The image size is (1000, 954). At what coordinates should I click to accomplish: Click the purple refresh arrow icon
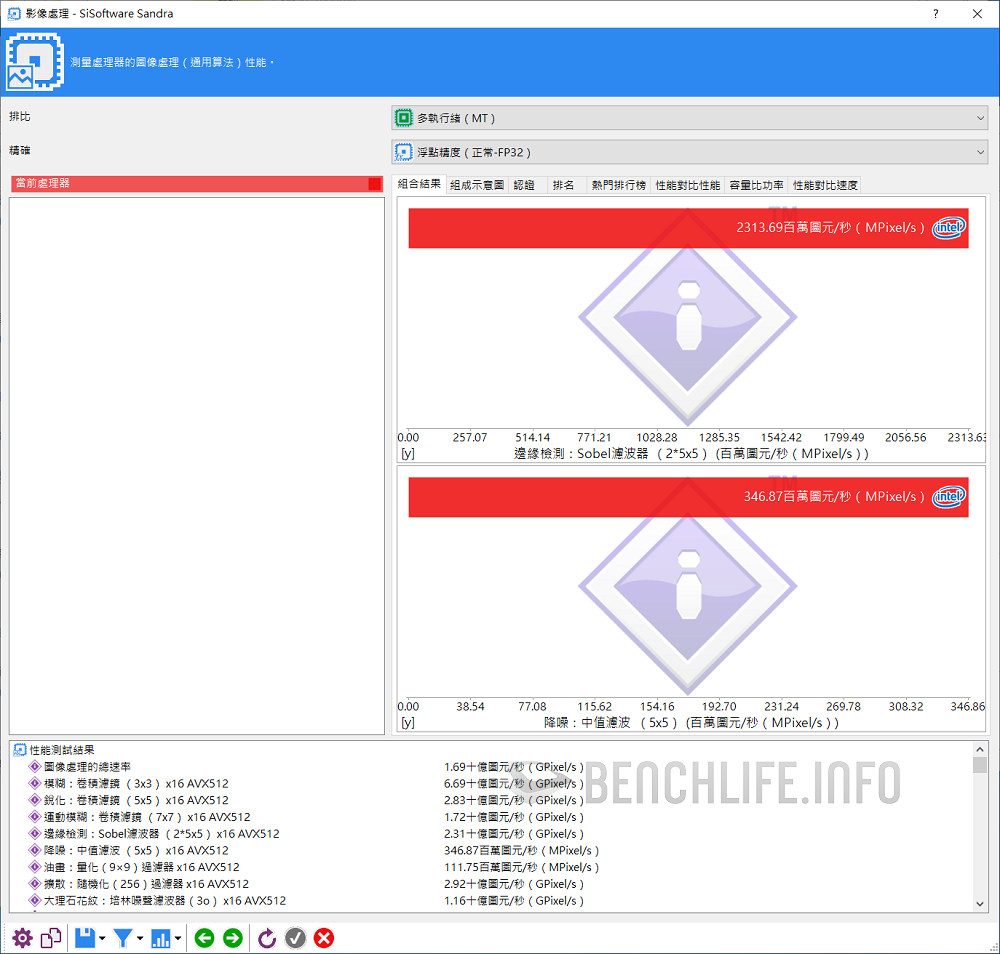coord(266,938)
